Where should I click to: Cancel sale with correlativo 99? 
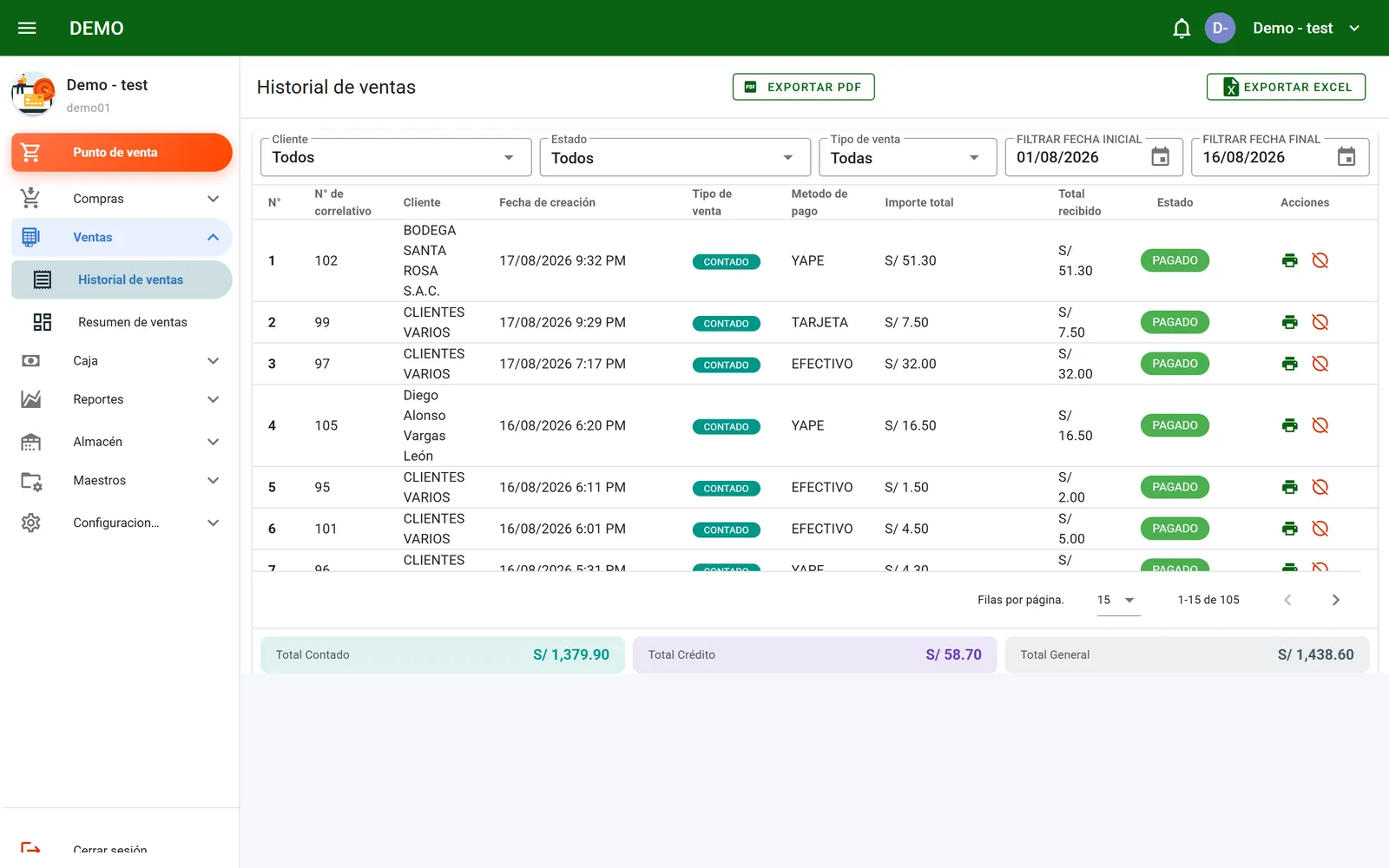click(x=1320, y=322)
